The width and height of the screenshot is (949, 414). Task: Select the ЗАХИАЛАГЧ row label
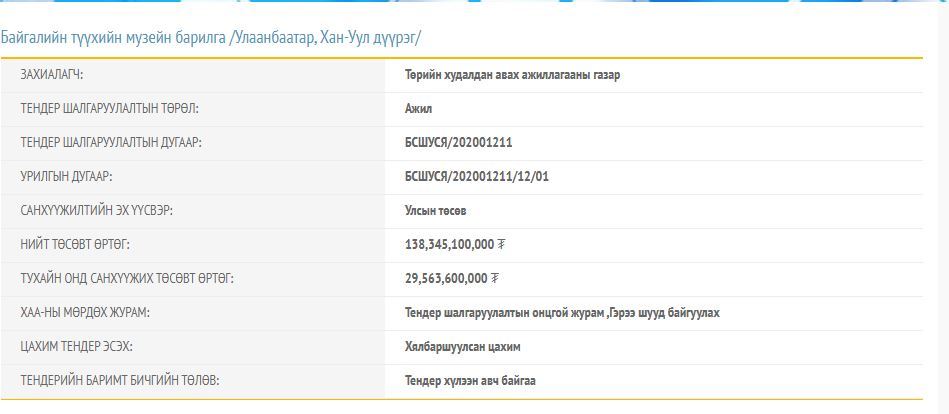[x=51, y=75]
